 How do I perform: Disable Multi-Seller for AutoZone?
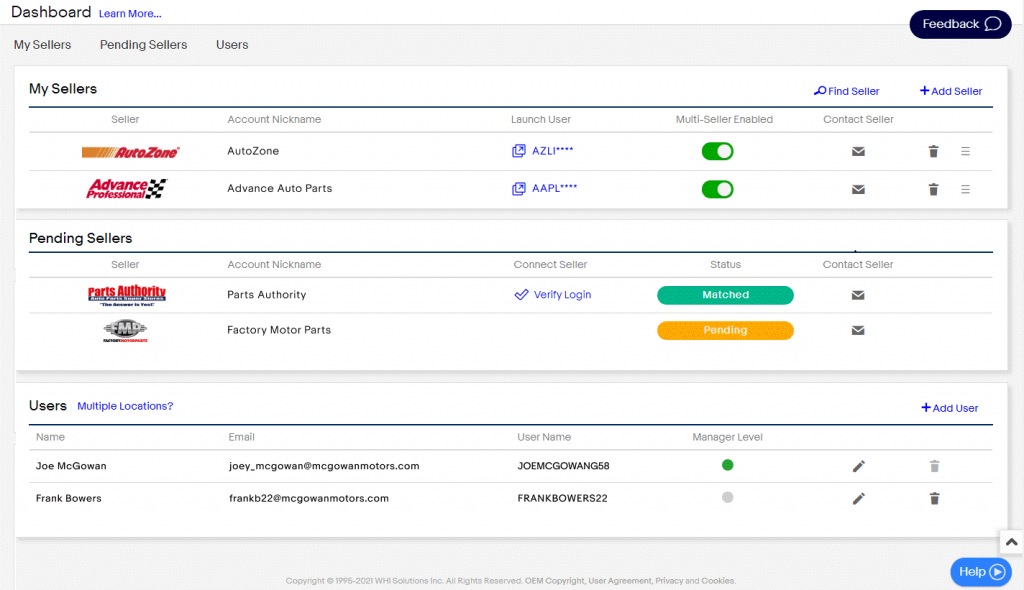click(717, 150)
